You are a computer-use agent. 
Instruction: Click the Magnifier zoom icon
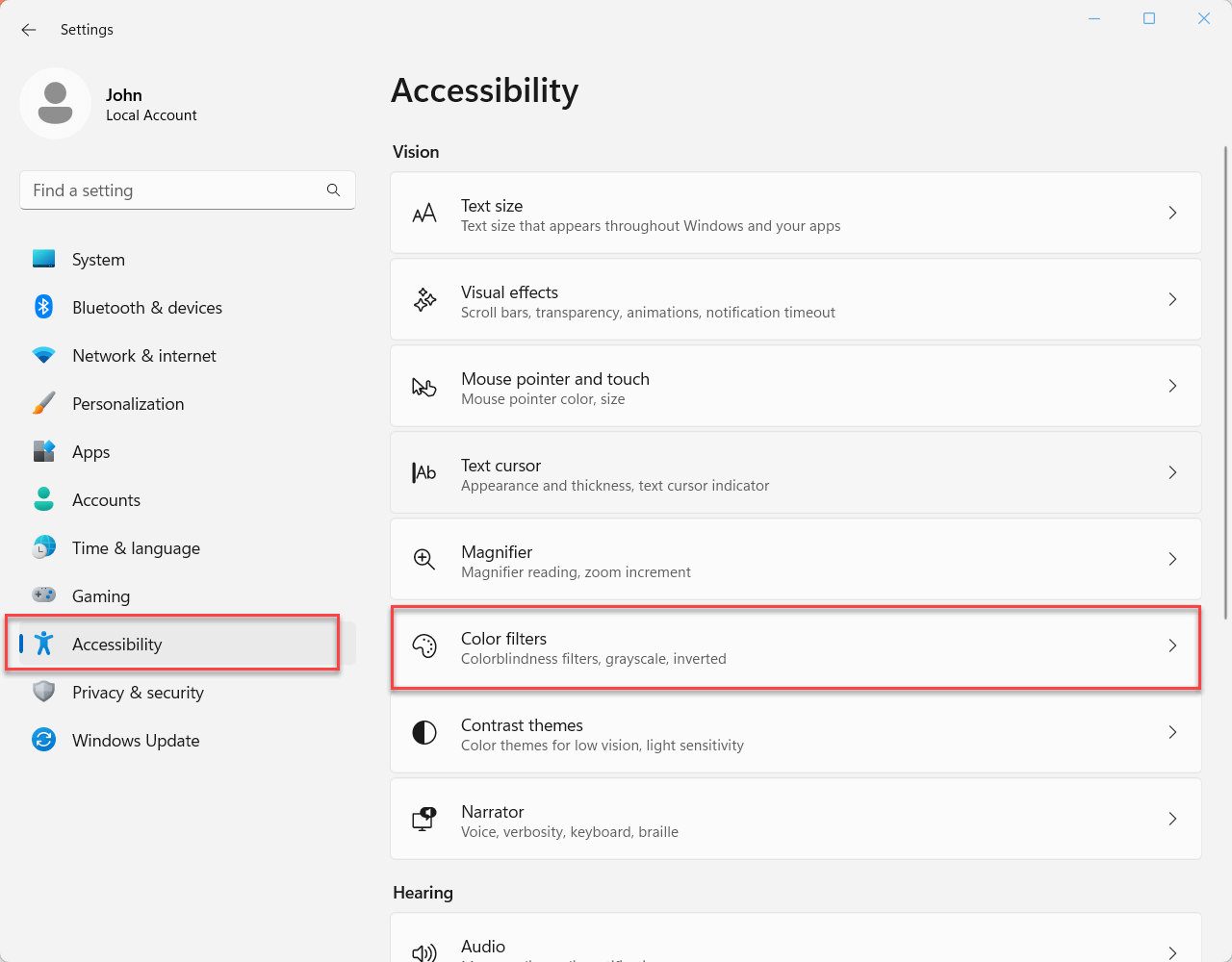tap(424, 559)
